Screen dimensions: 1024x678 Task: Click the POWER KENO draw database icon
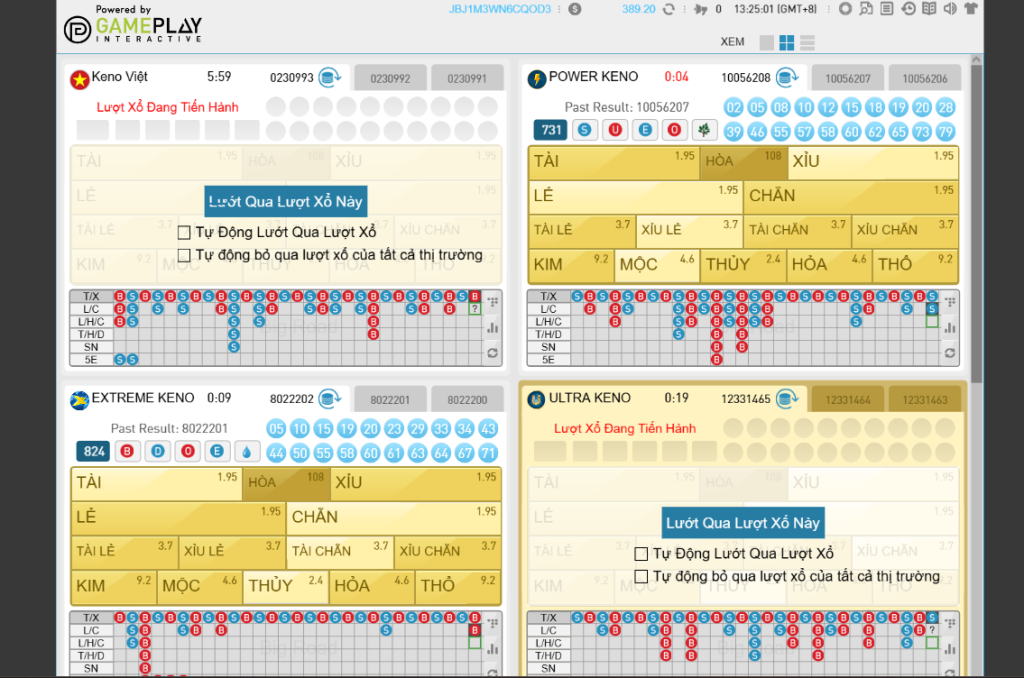[788, 77]
